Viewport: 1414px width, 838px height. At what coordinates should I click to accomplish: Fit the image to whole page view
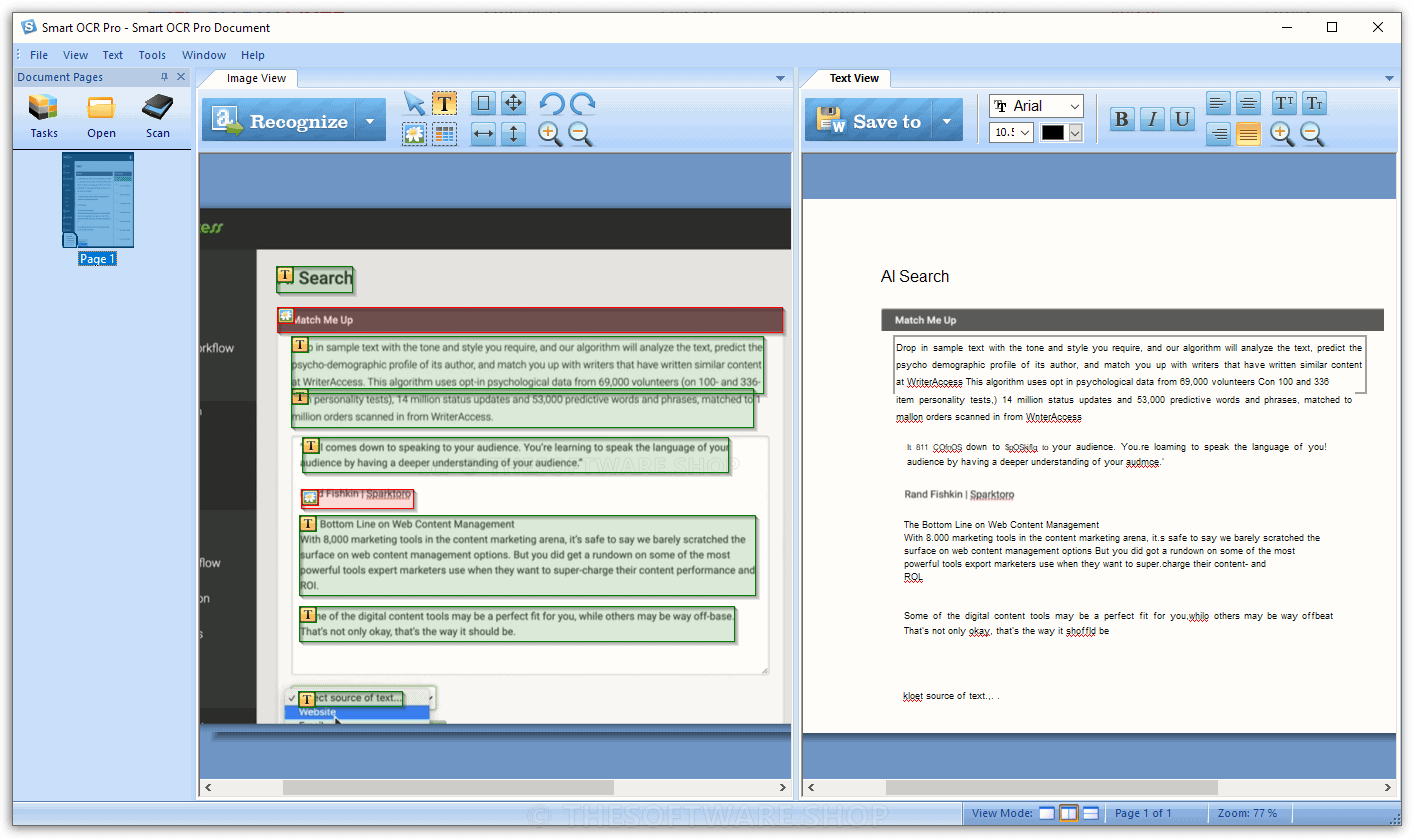coord(483,104)
